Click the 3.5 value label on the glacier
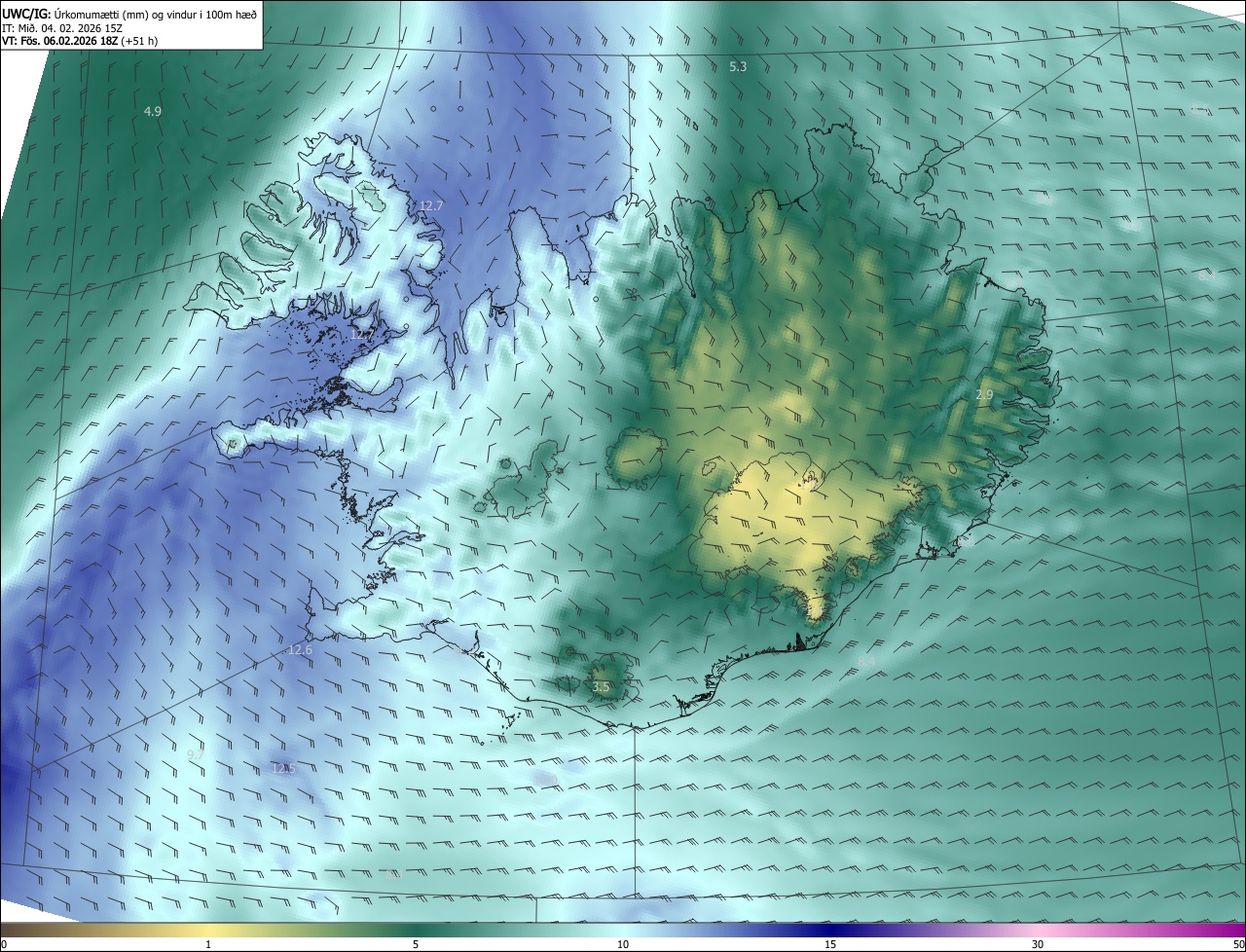This screenshot has height=952, width=1246. click(601, 687)
